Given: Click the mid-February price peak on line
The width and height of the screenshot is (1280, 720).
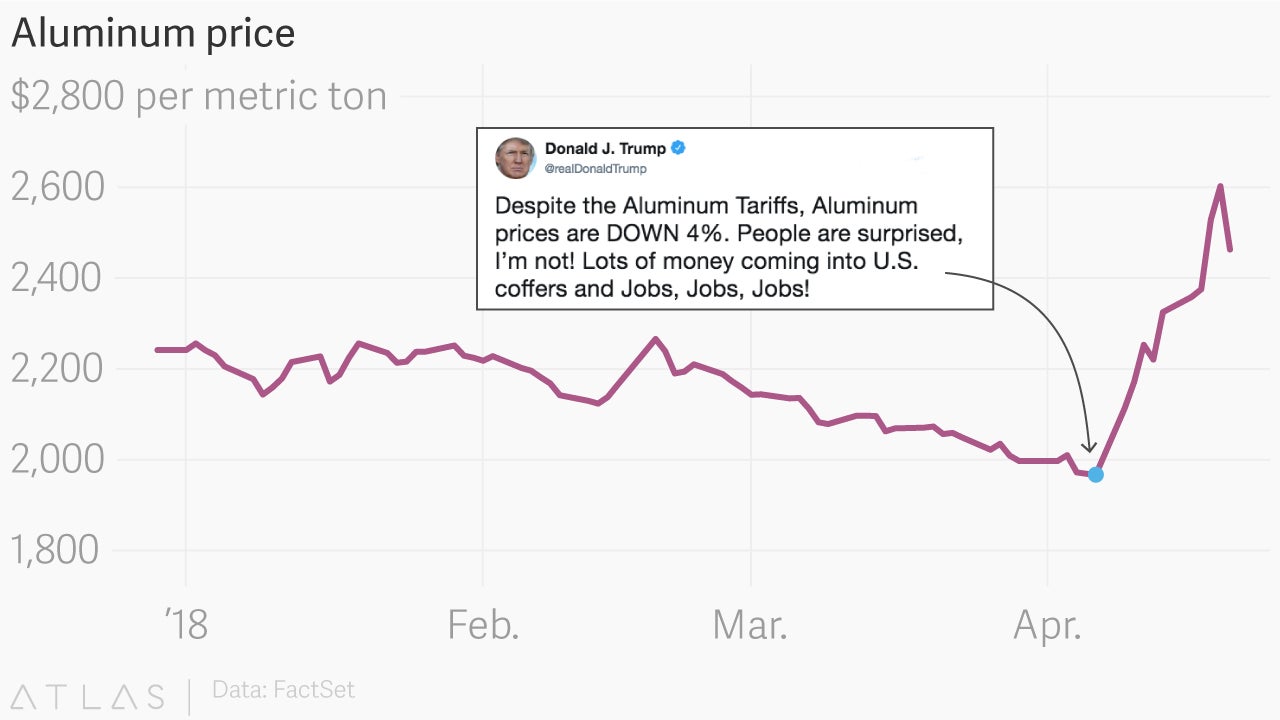Looking at the screenshot, I should (655, 339).
